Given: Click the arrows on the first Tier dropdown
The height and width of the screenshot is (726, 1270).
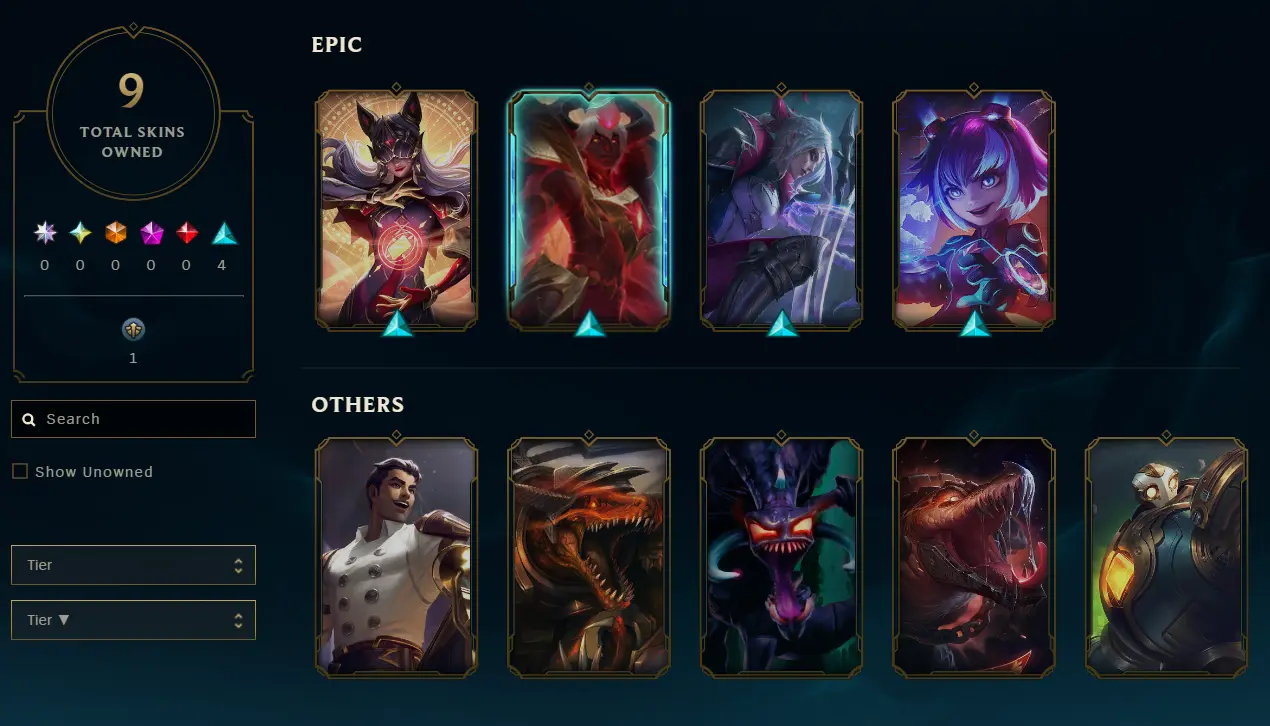Looking at the screenshot, I should [238, 565].
